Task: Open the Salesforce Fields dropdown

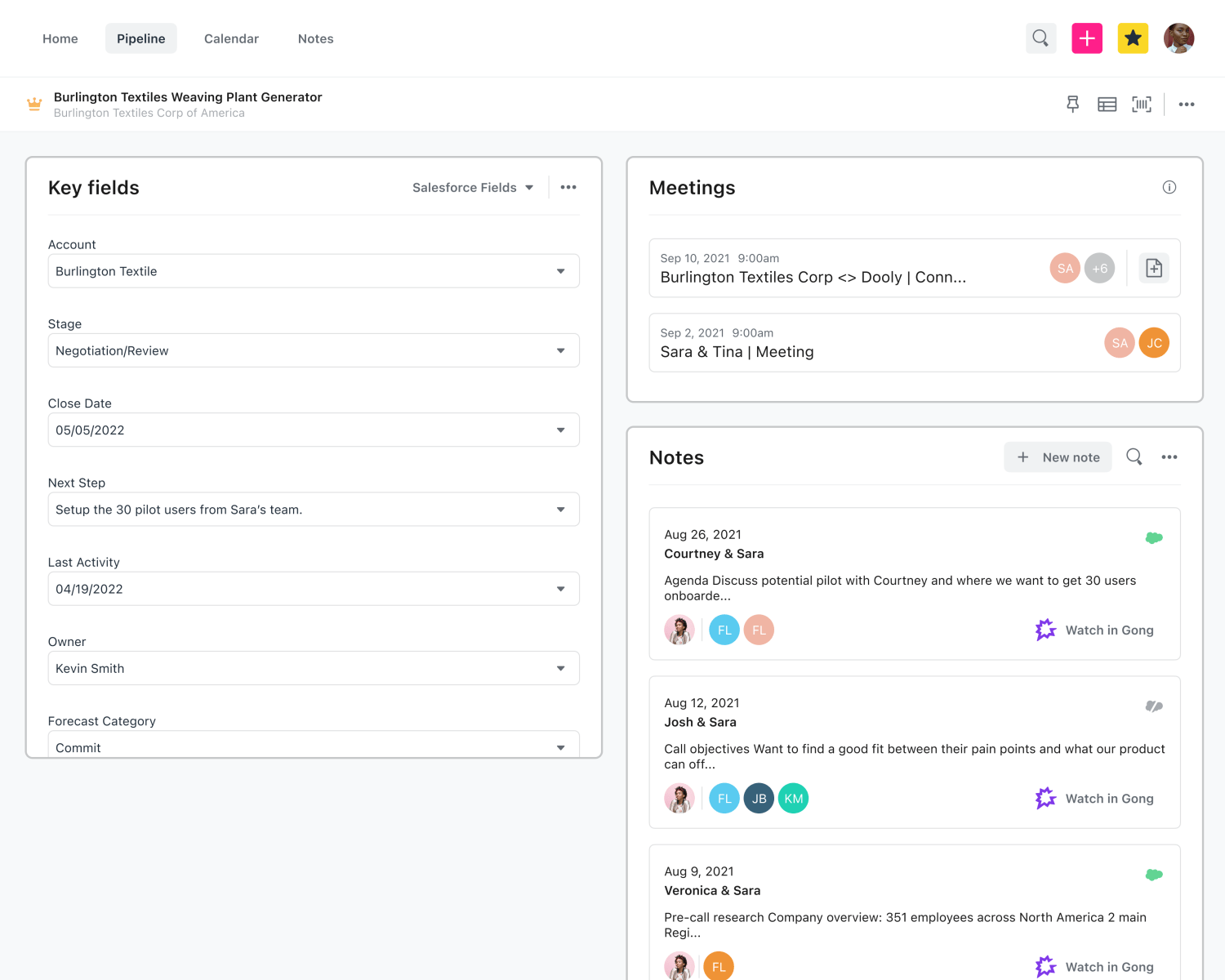Action: (x=473, y=187)
